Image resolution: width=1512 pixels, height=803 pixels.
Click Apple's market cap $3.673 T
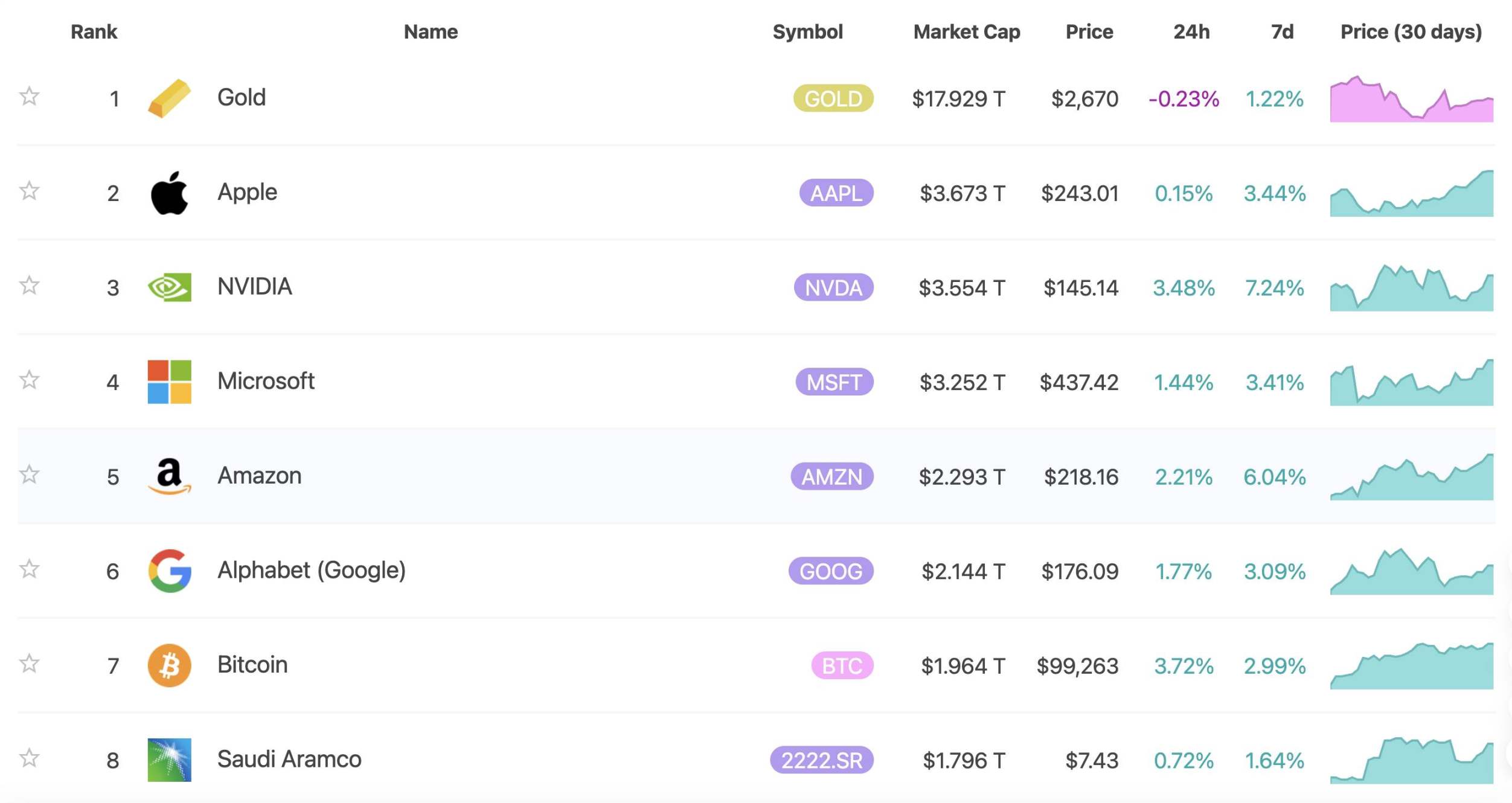963,193
